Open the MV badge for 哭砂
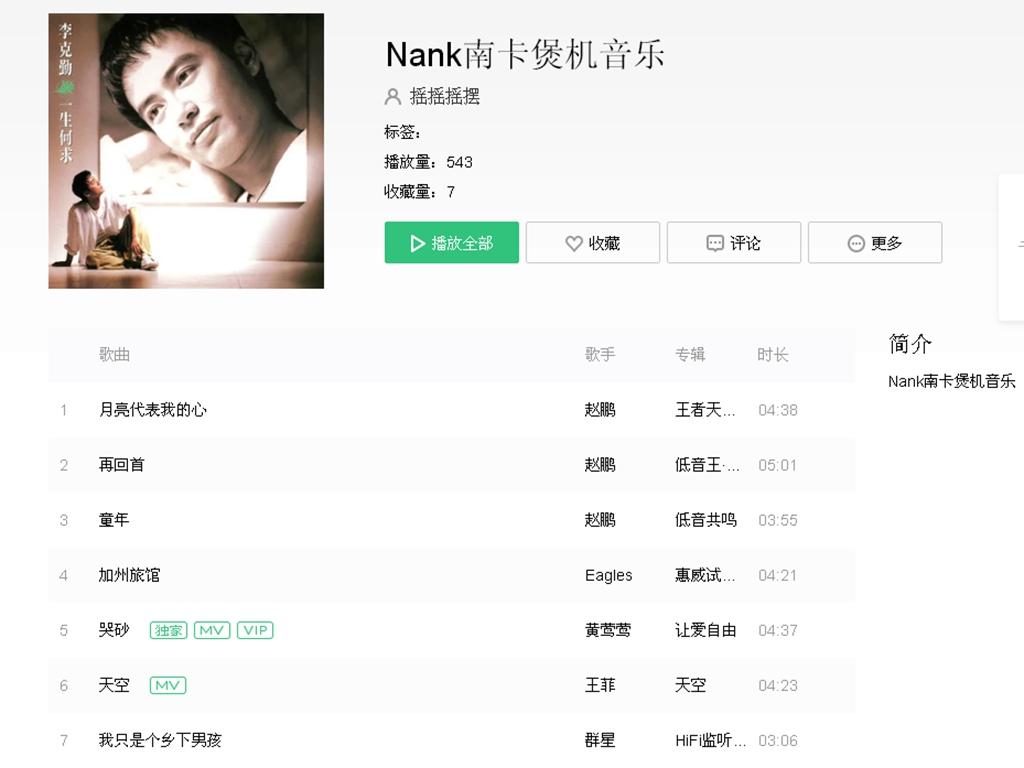Screen dimensions: 1024x768 pyautogui.click(x=212, y=630)
